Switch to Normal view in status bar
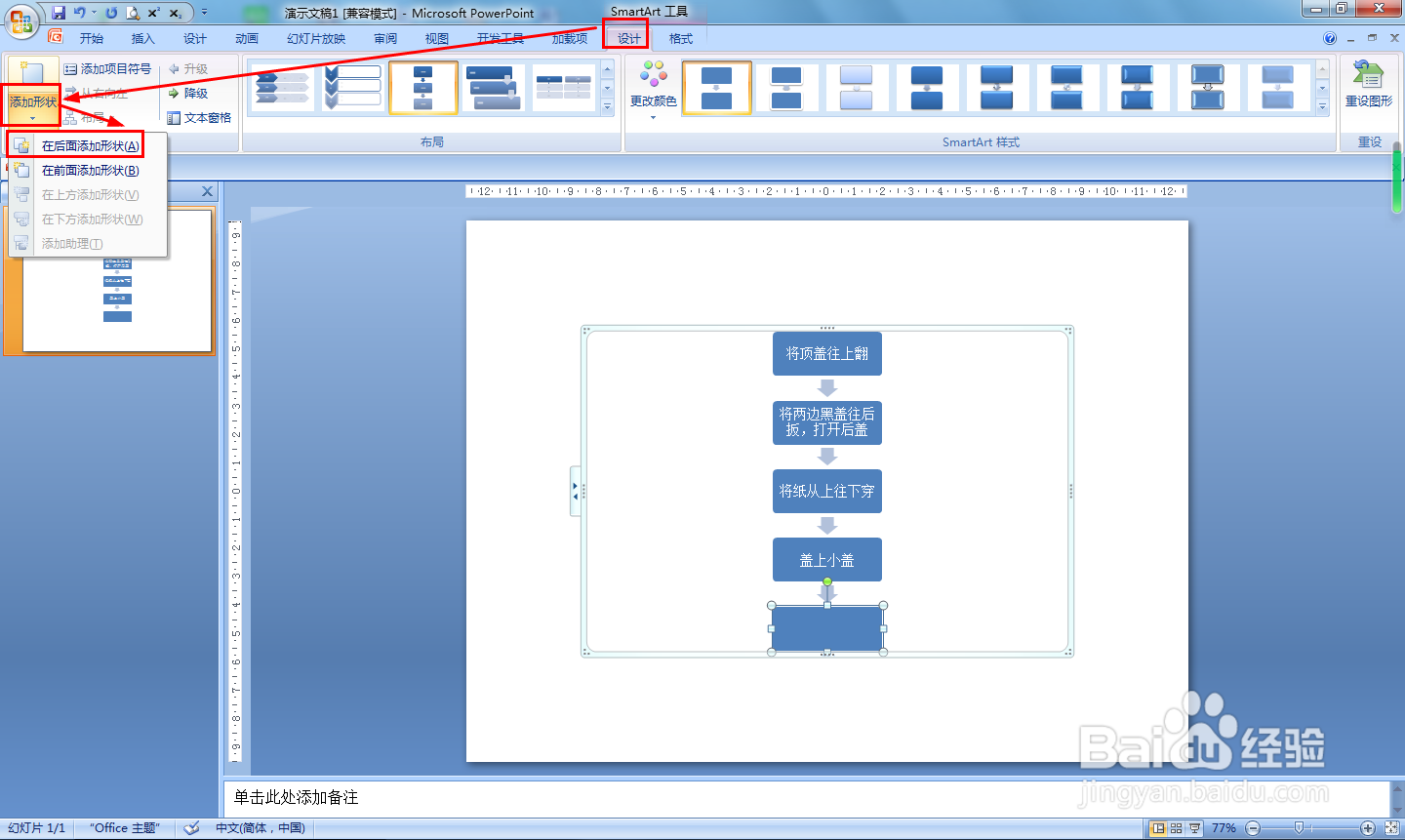This screenshot has height=840, width=1405. tap(1158, 828)
